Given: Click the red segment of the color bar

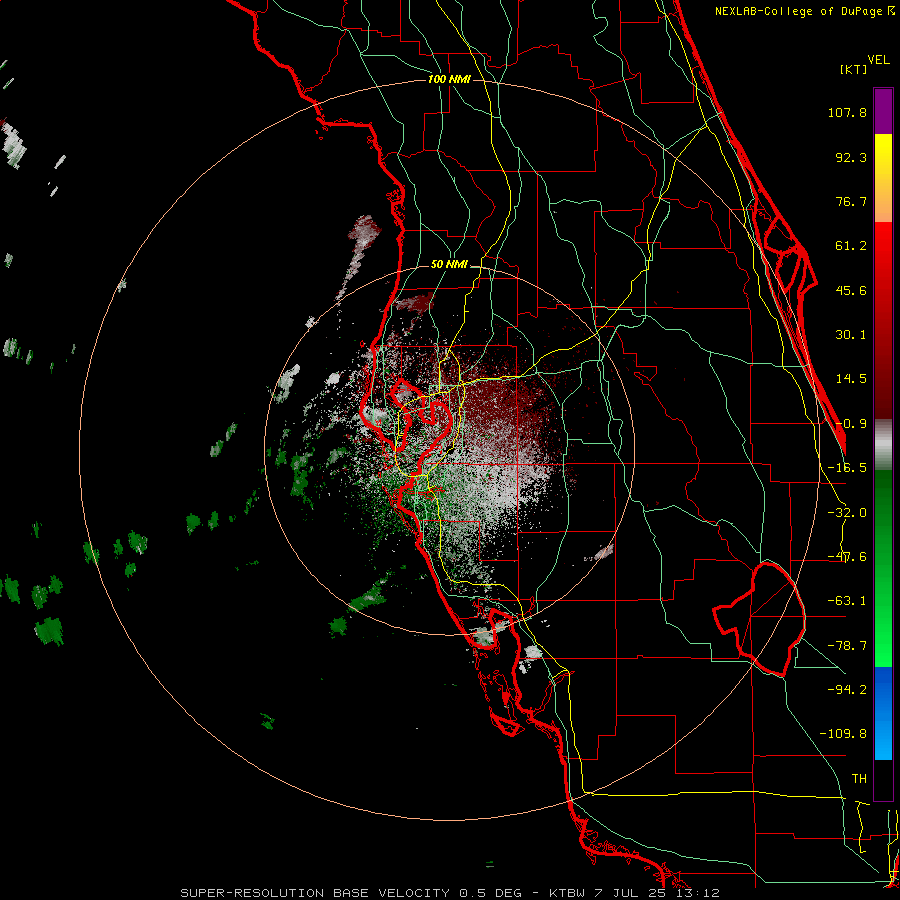Looking at the screenshot, I should tap(883, 320).
